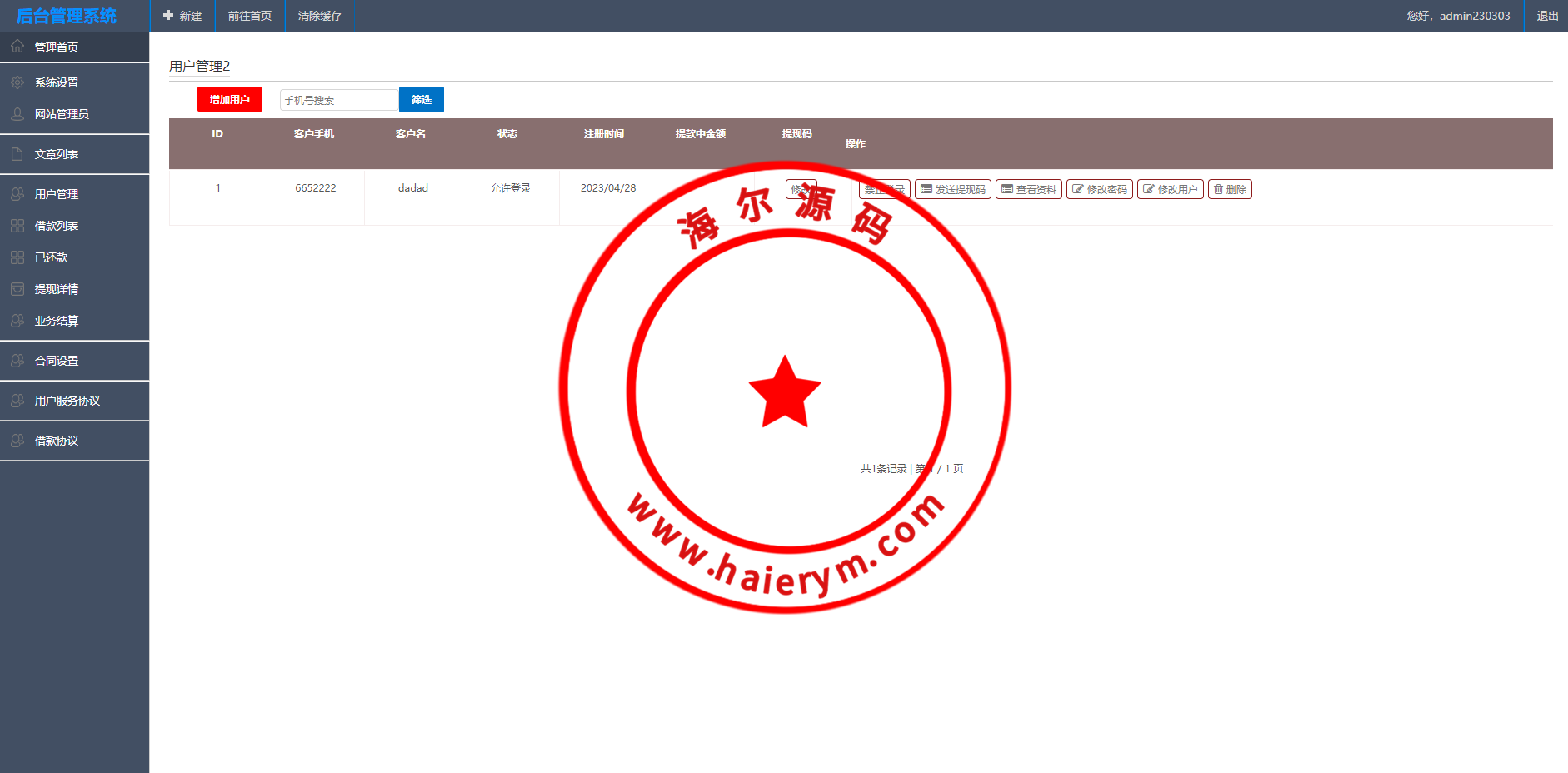
Task: Log out using 退出 link
Action: (x=1547, y=16)
